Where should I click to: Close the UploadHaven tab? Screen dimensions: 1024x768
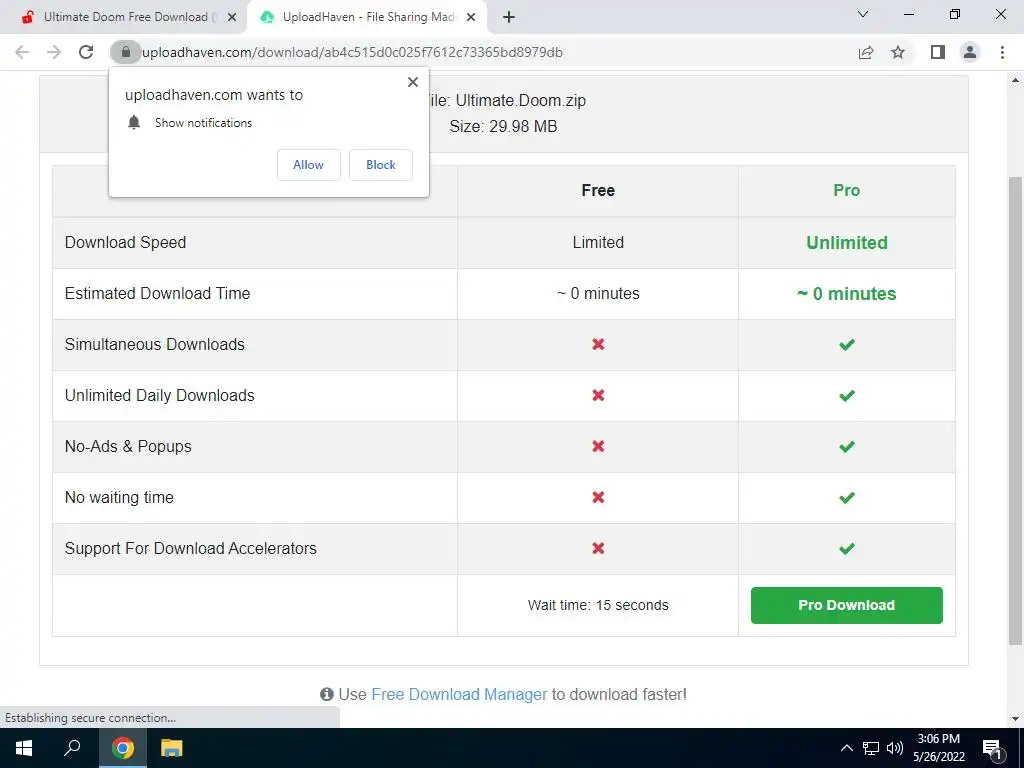(x=471, y=18)
